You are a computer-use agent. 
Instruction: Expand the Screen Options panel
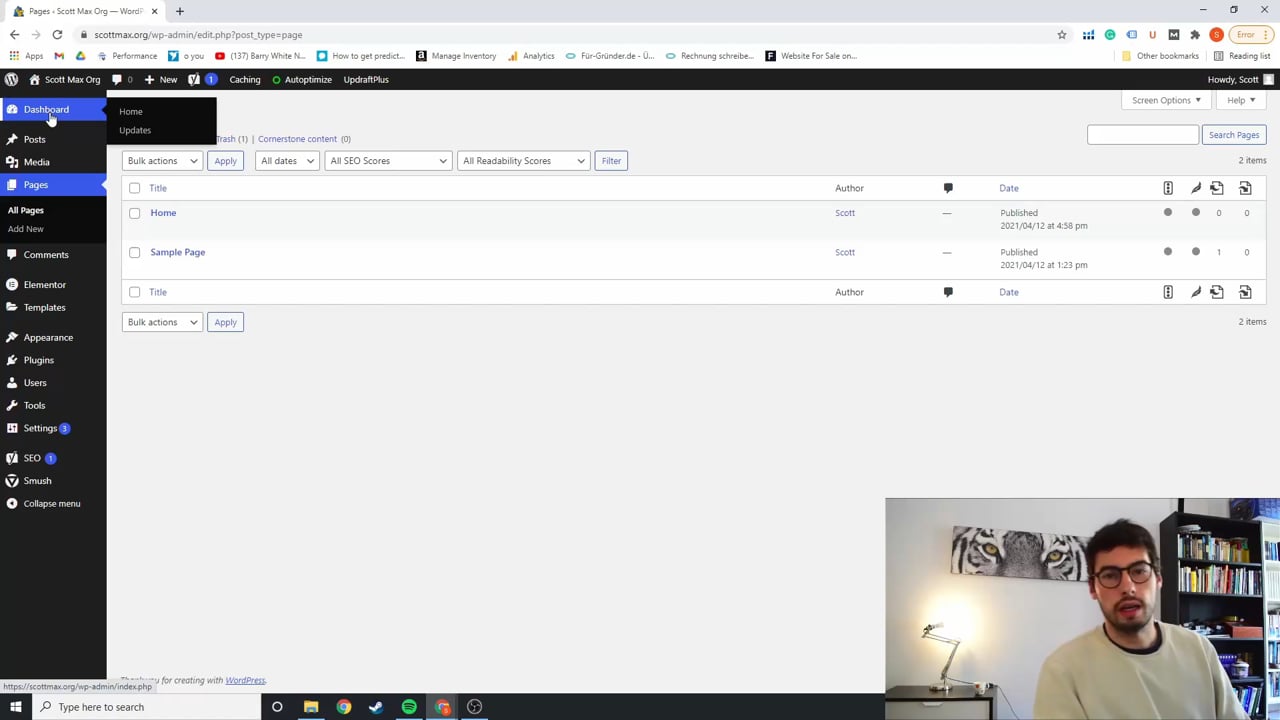coord(1166,100)
